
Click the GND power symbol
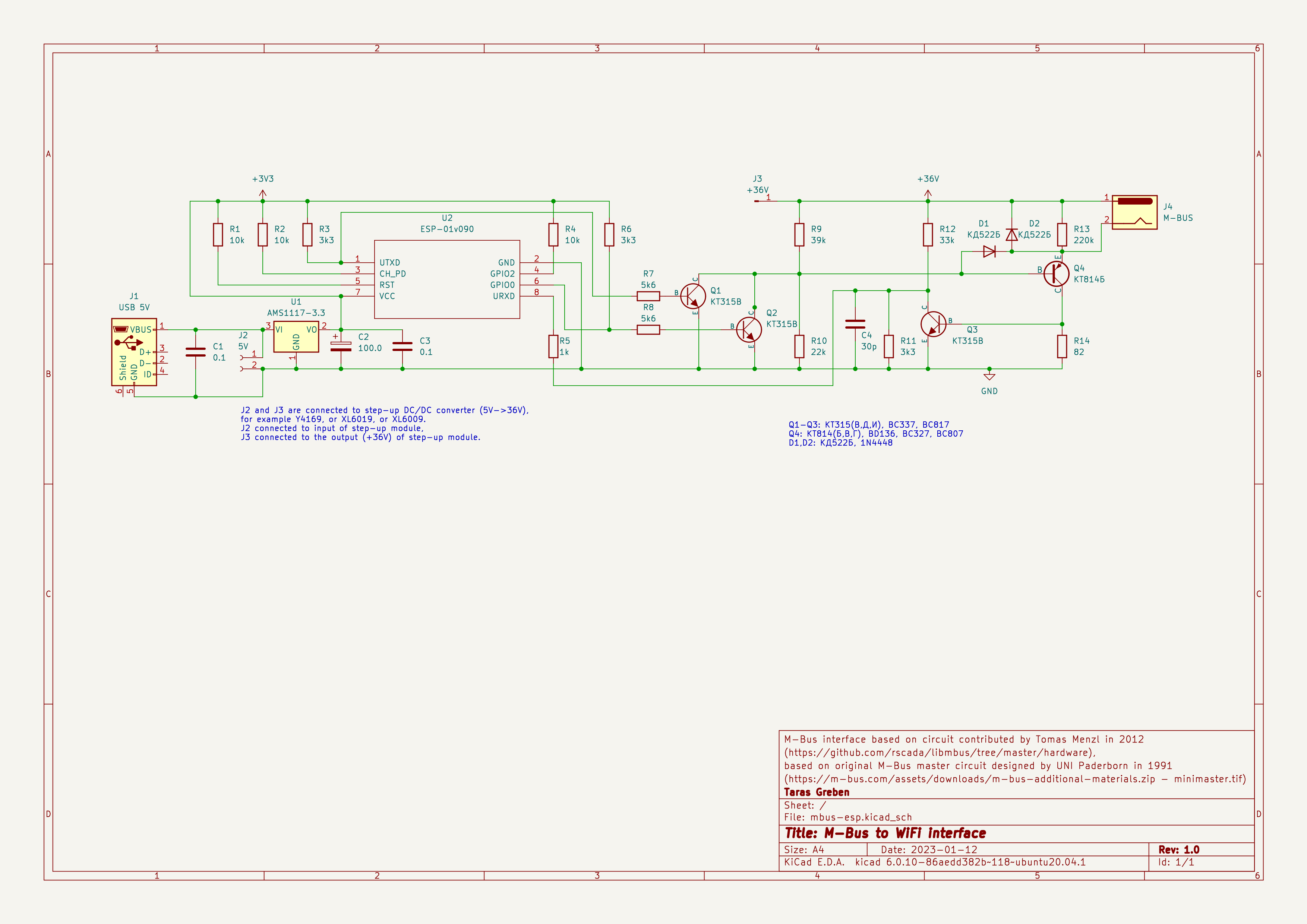[x=989, y=377]
